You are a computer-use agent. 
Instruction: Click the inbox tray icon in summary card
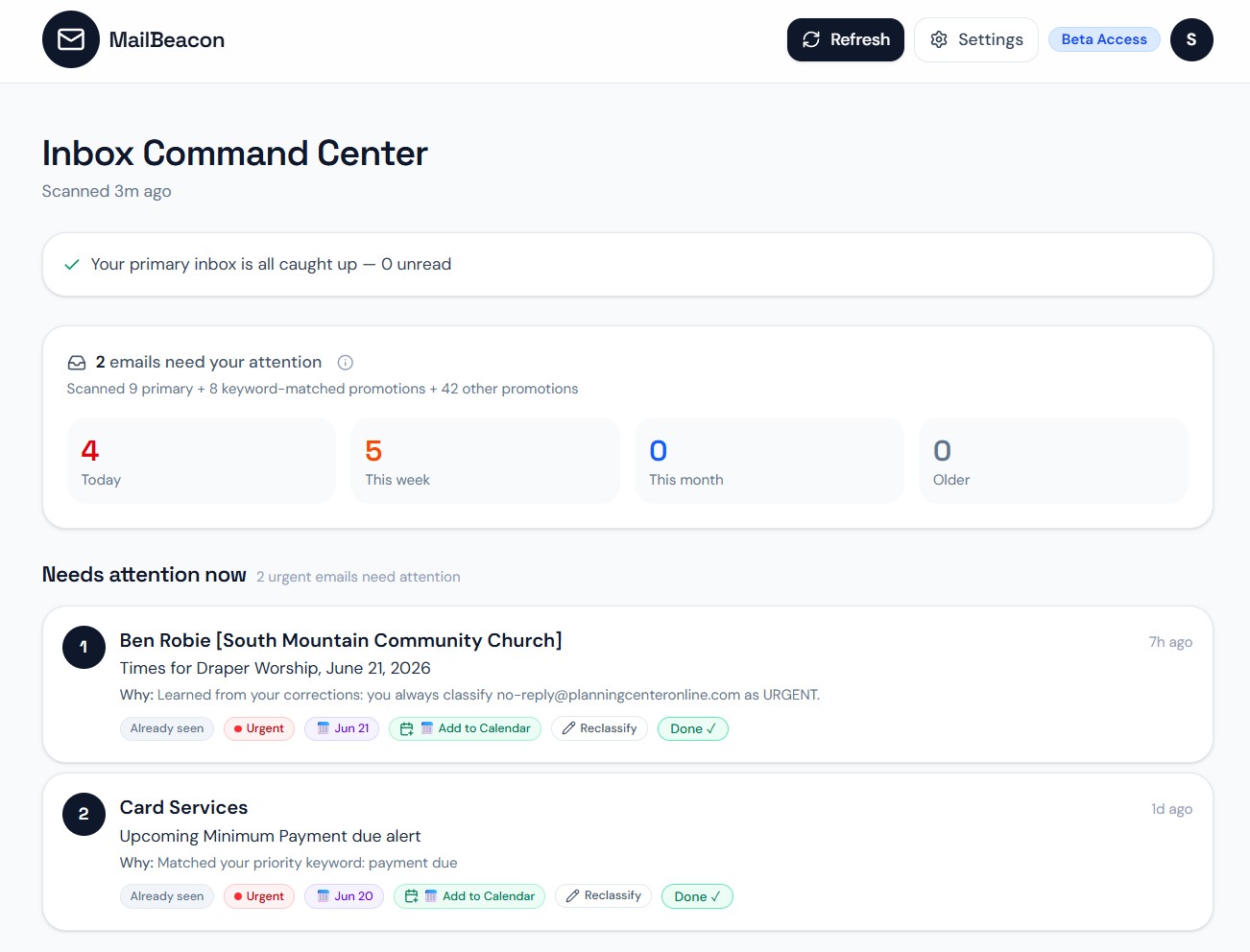tap(77, 363)
